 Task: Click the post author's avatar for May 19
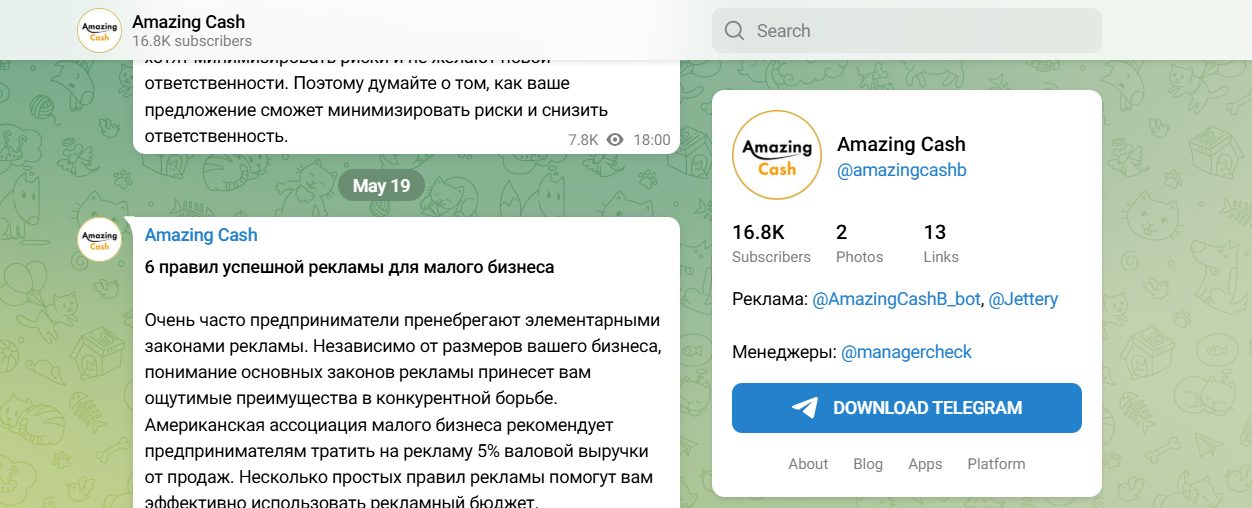99,239
